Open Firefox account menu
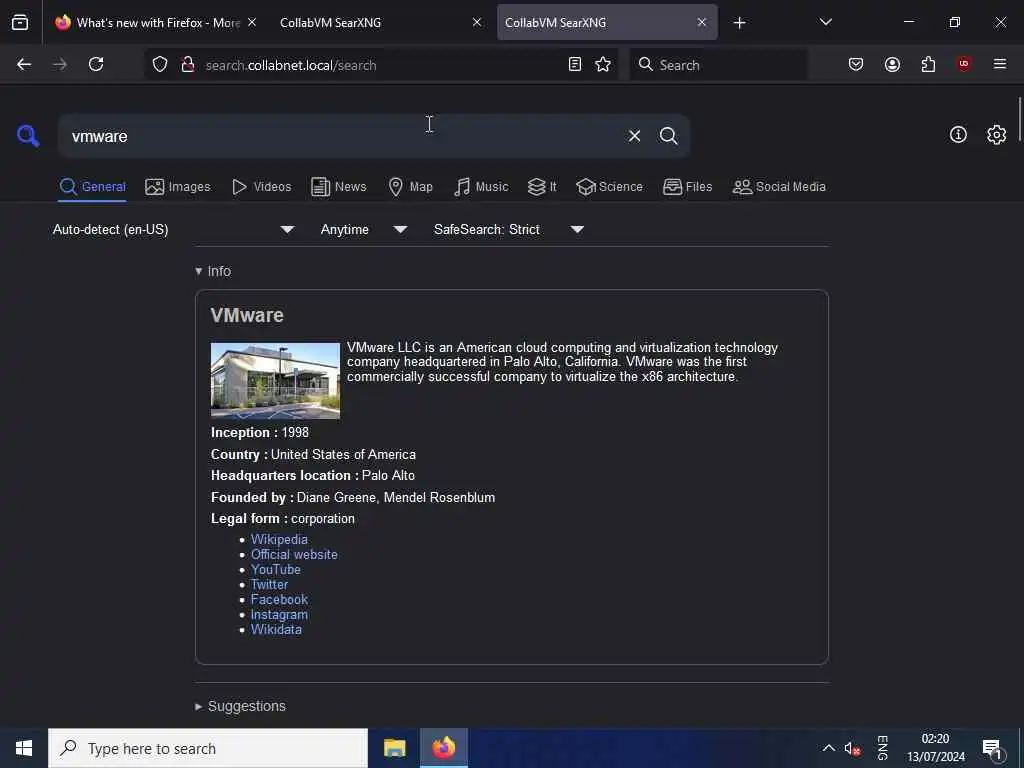 coord(893,64)
